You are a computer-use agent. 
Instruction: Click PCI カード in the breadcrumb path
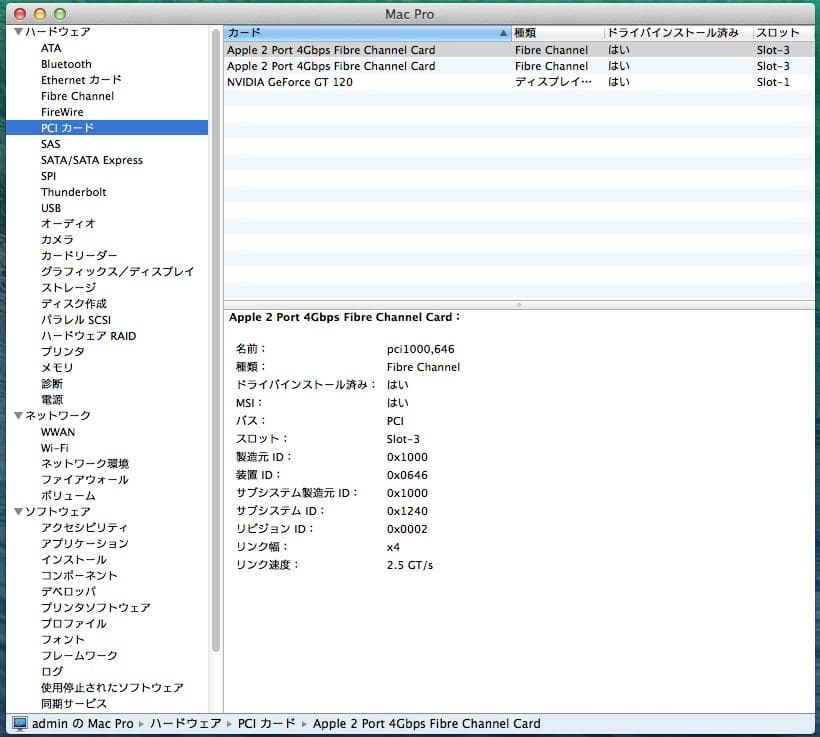(x=264, y=723)
